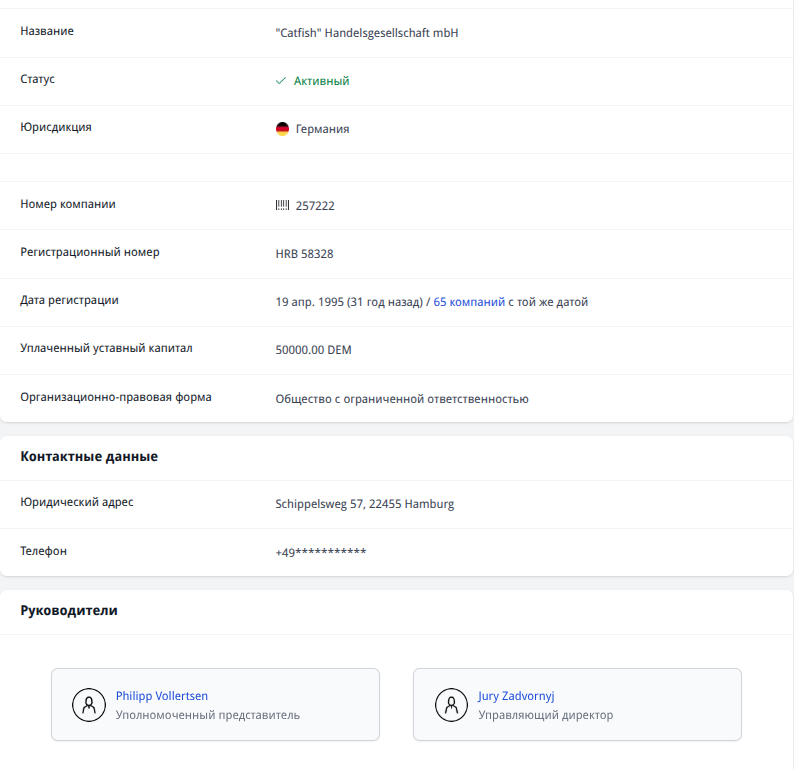Click the German flag icon
Image resolution: width=794 pixels, height=769 pixels.
(x=282, y=129)
